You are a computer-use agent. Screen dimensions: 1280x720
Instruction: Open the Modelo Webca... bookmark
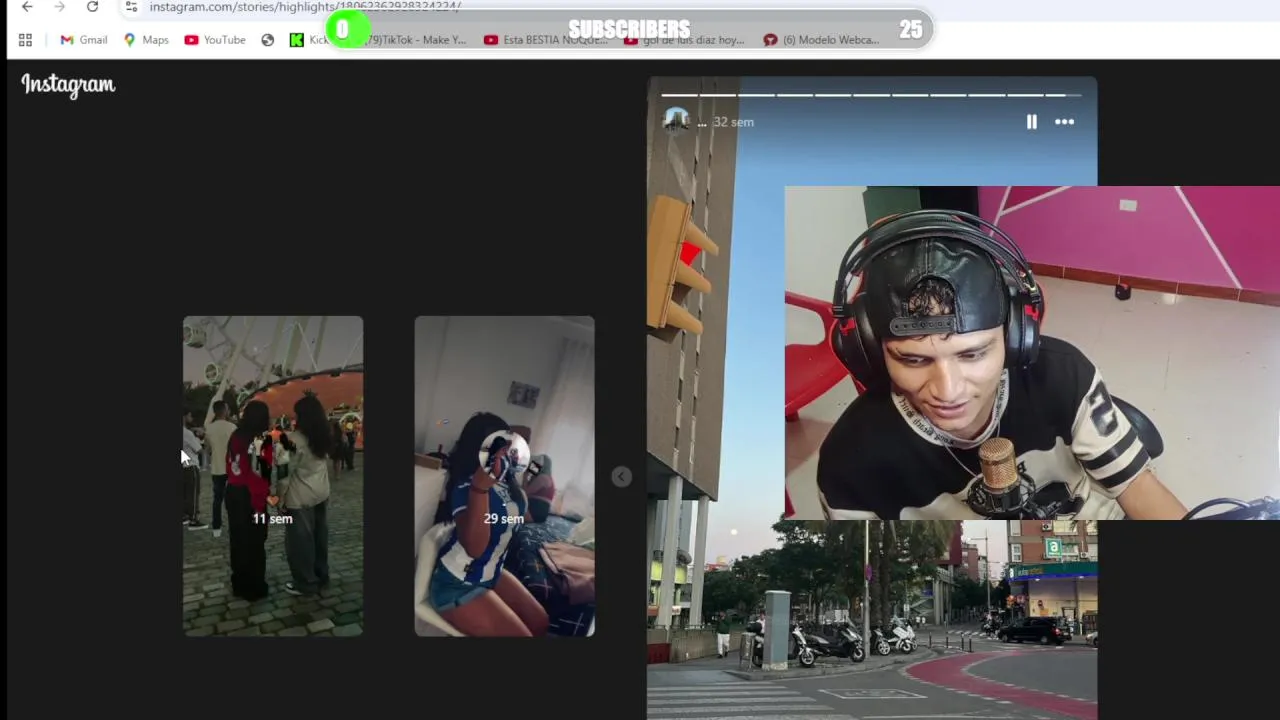click(x=822, y=40)
